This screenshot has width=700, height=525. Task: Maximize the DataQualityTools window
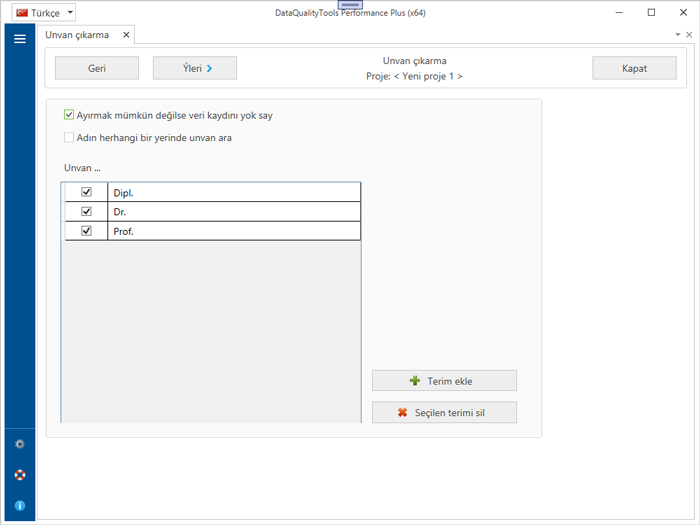[x=651, y=12]
